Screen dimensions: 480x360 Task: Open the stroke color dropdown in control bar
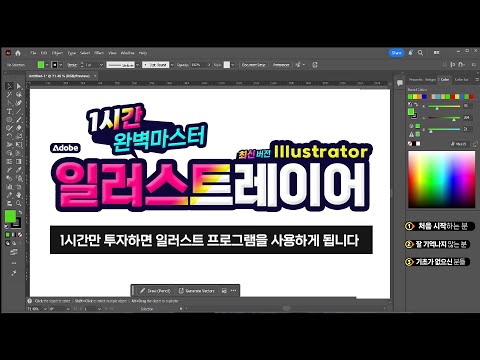[x=61, y=65]
